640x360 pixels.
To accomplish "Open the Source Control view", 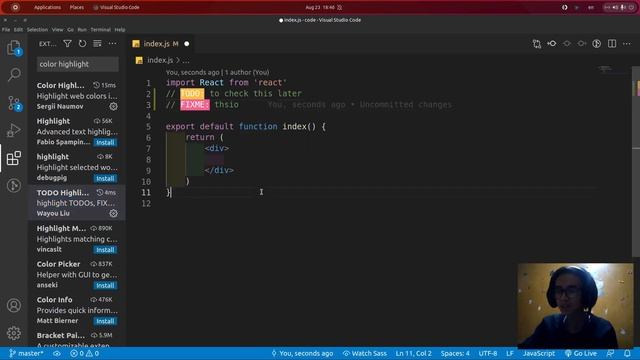I will tap(14, 103).
